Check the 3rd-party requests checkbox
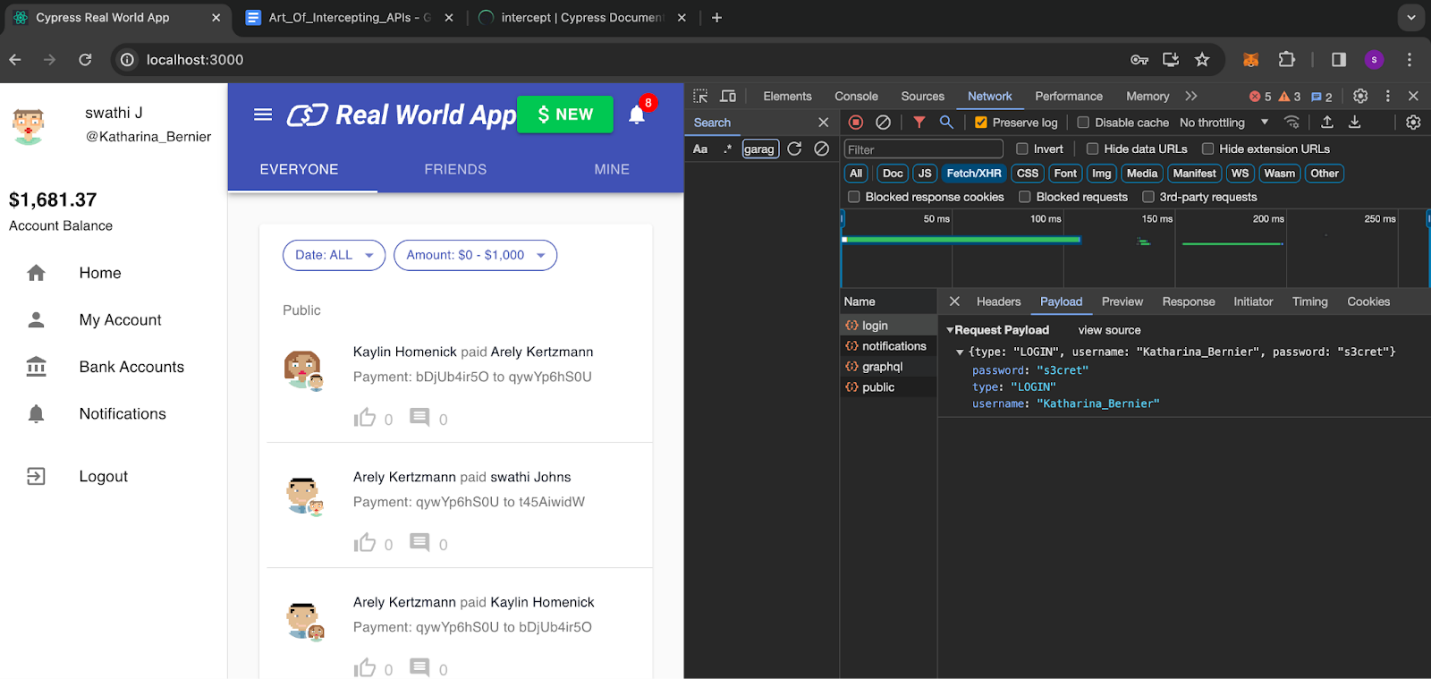Viewport: 1431px width, 679px height. (1148, 197)
